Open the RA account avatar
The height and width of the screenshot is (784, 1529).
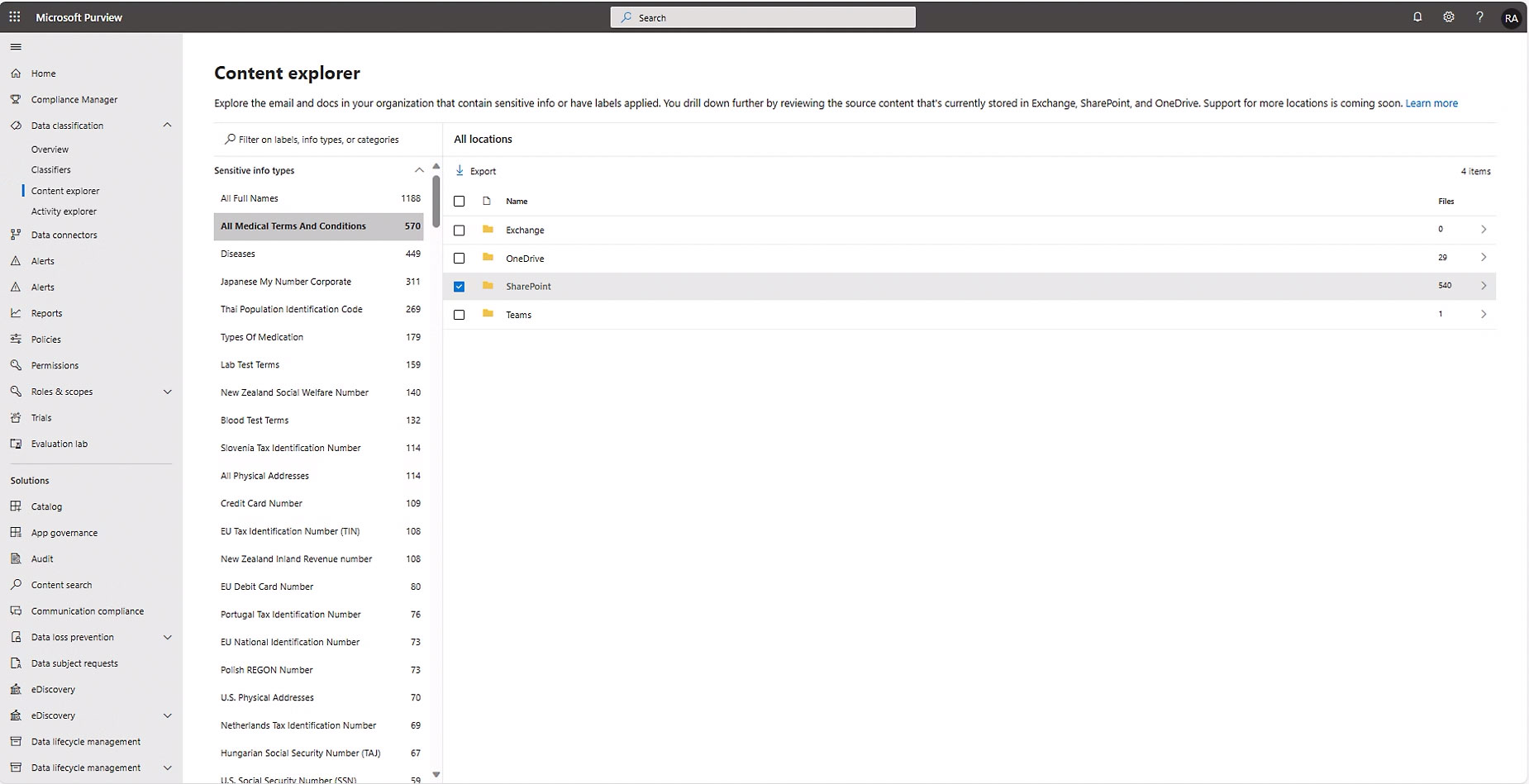pos(1511,17)
